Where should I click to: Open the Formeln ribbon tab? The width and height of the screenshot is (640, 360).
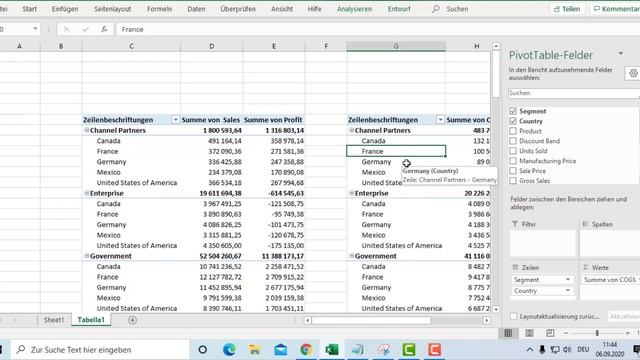[159, 9]
